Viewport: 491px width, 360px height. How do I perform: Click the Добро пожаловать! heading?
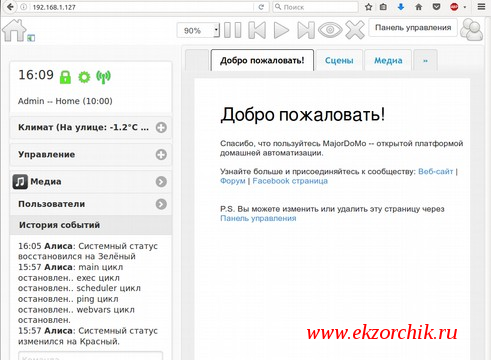[x=303, y=115]
